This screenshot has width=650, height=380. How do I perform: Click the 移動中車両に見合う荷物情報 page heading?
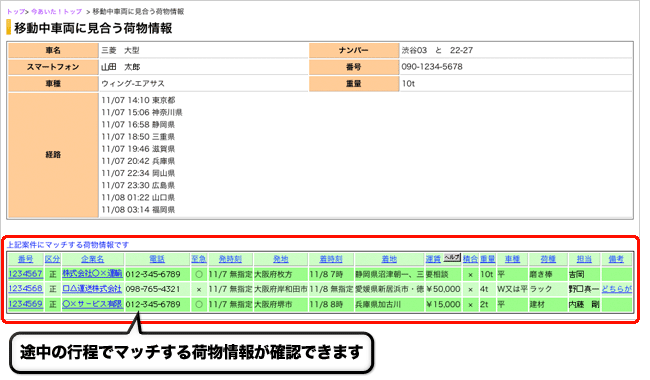93,28
